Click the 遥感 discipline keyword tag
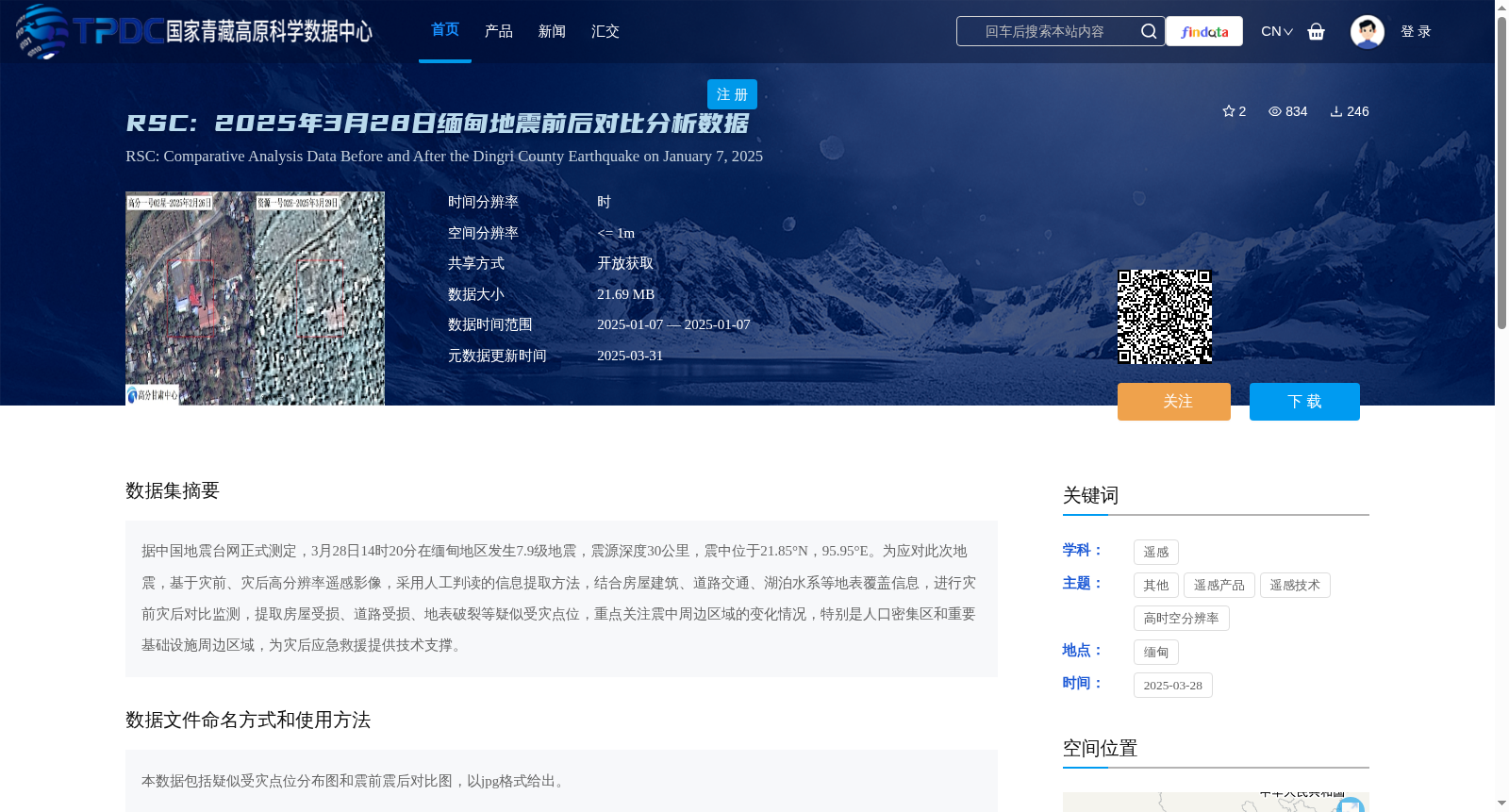Screen dimensions: 1509x812 click(1156, 553)
